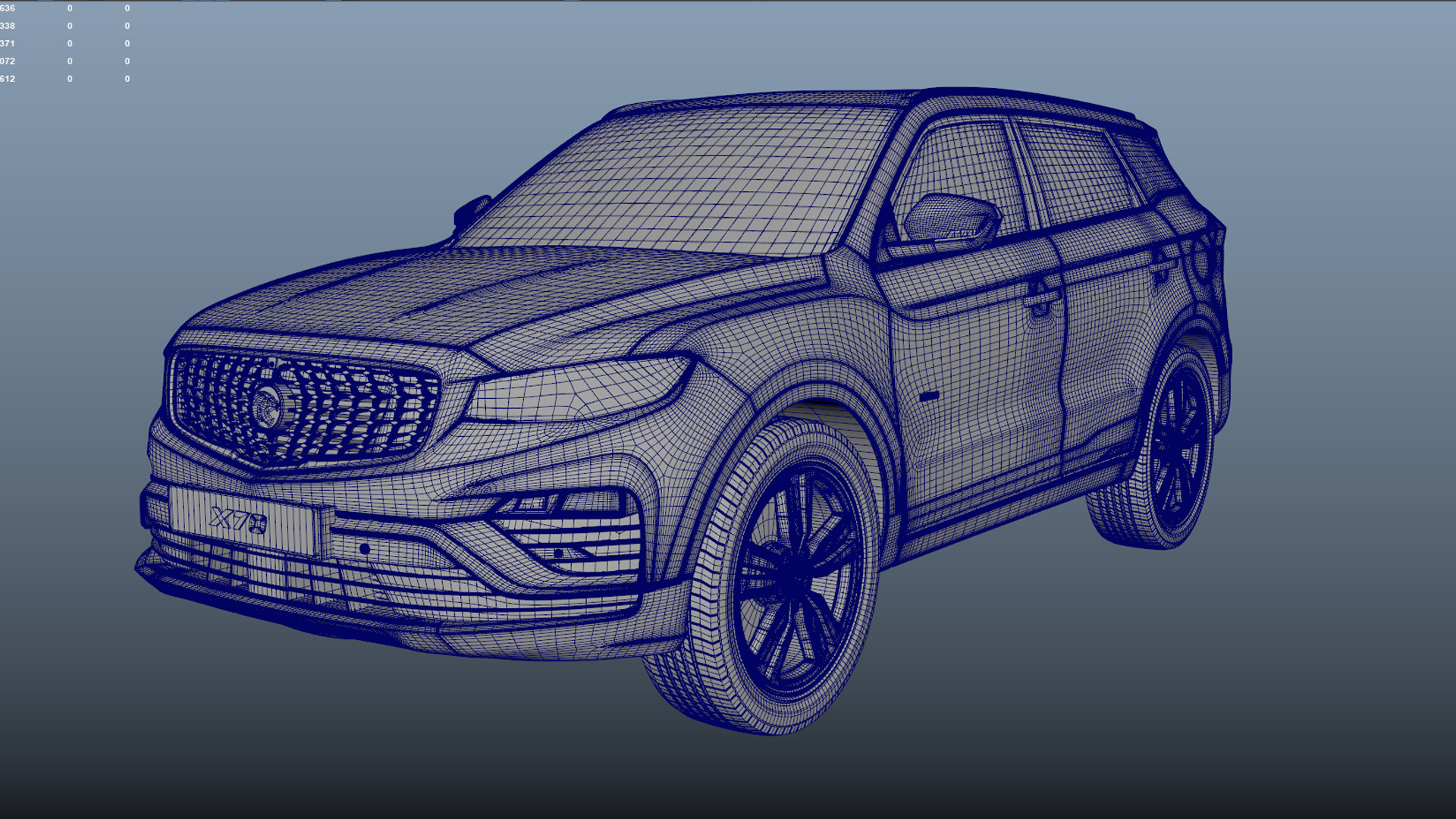The width and height of the screenshot is (1456, 819).
Task: Select the front door handle of the car
Action: (x=1041, y=298)
